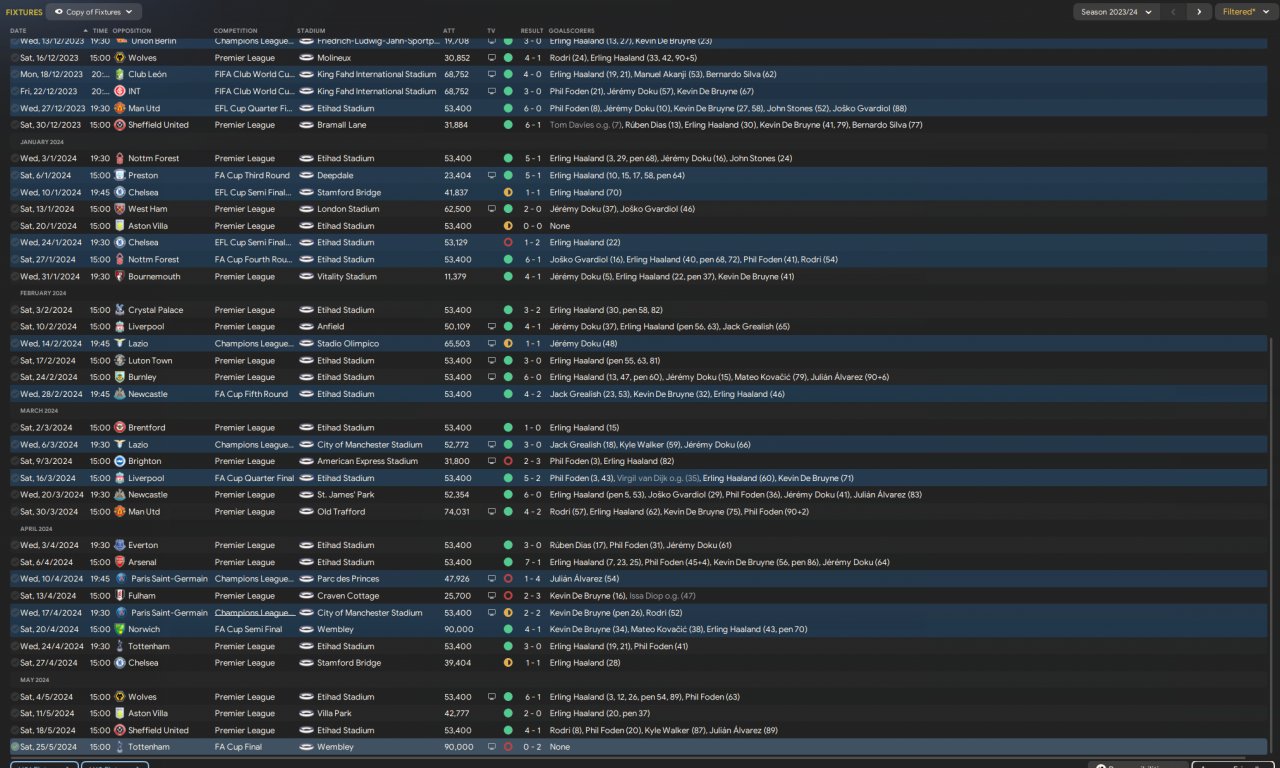
Task: Click the FA Cup Third Round competition text
Action: 252,175
